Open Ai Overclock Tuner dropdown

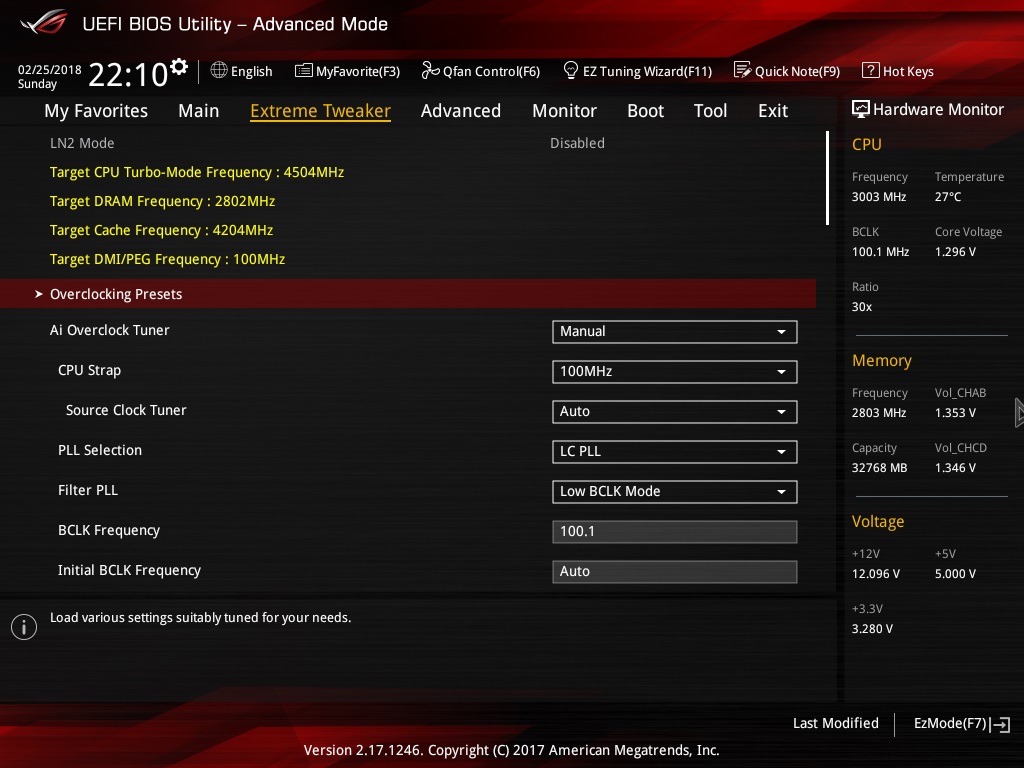(x=674, y=332)
